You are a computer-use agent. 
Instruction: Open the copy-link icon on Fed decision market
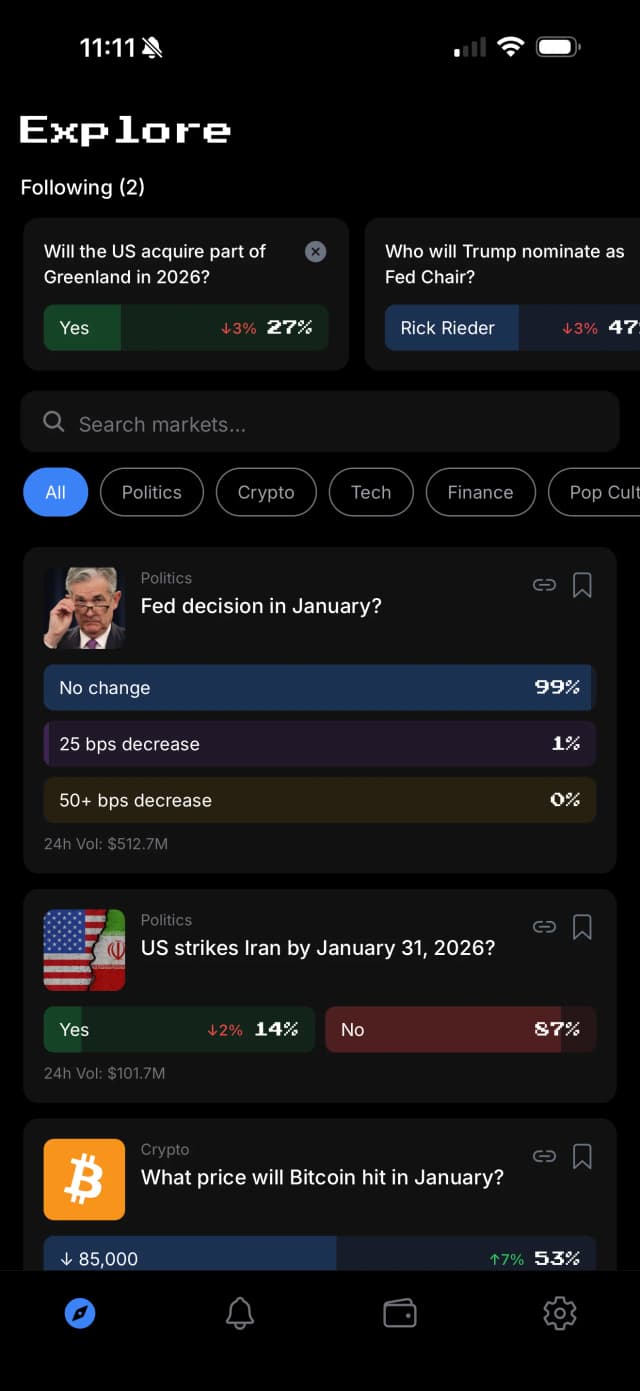[x=544, y=585]
